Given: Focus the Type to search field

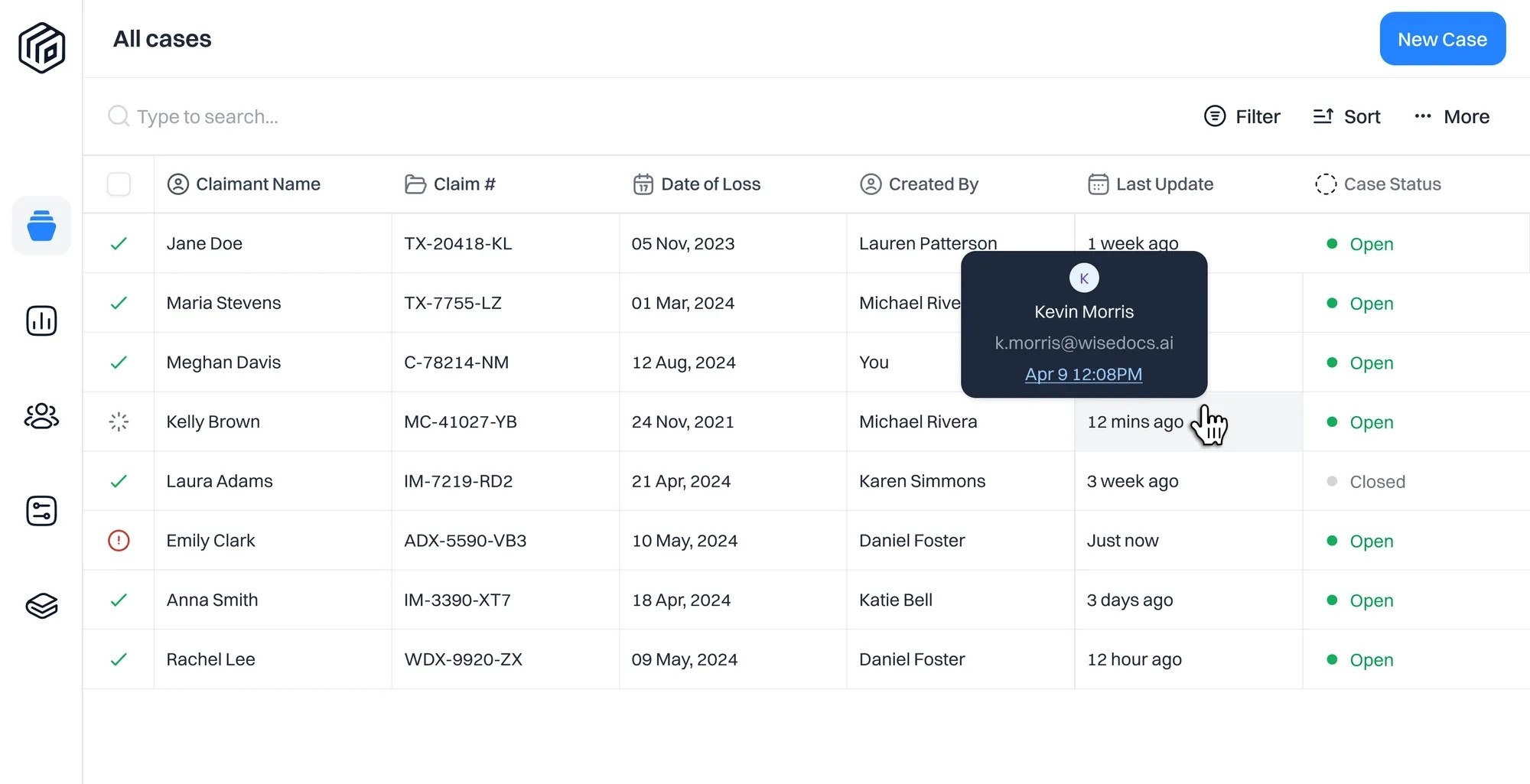Looking at the screenshot, I should pos(207,116).
